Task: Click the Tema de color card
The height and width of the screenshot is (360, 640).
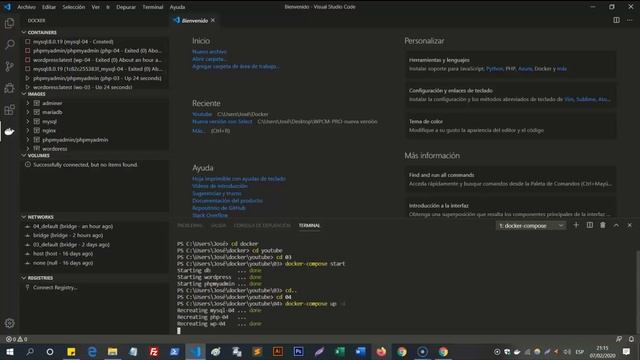Action: [x=510, y=126]
